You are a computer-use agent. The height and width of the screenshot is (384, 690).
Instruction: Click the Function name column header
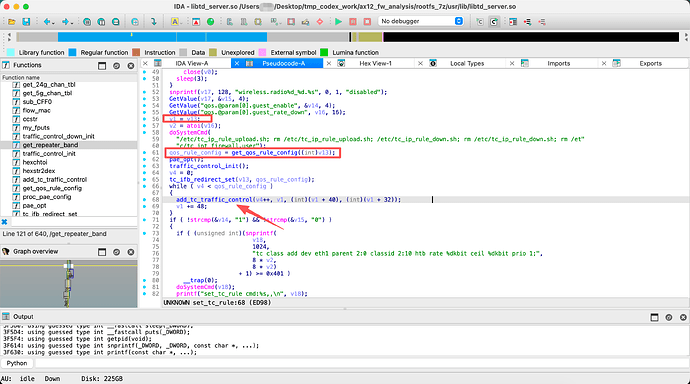point(69,77)
